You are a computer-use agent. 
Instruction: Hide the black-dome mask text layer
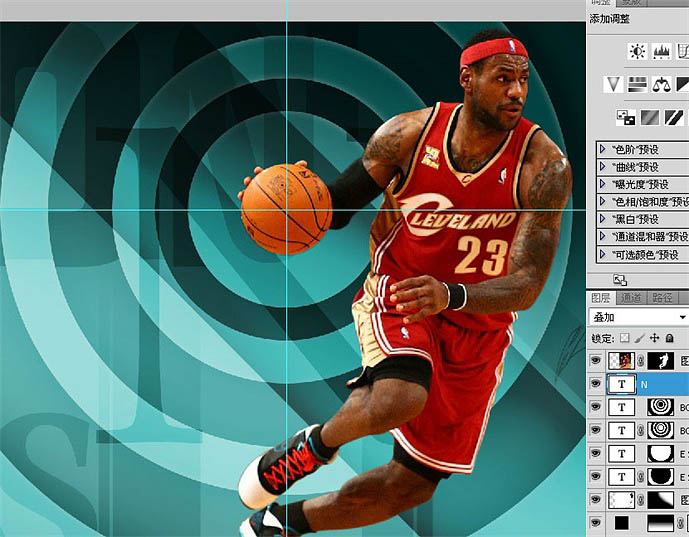(x=595, y=476)
